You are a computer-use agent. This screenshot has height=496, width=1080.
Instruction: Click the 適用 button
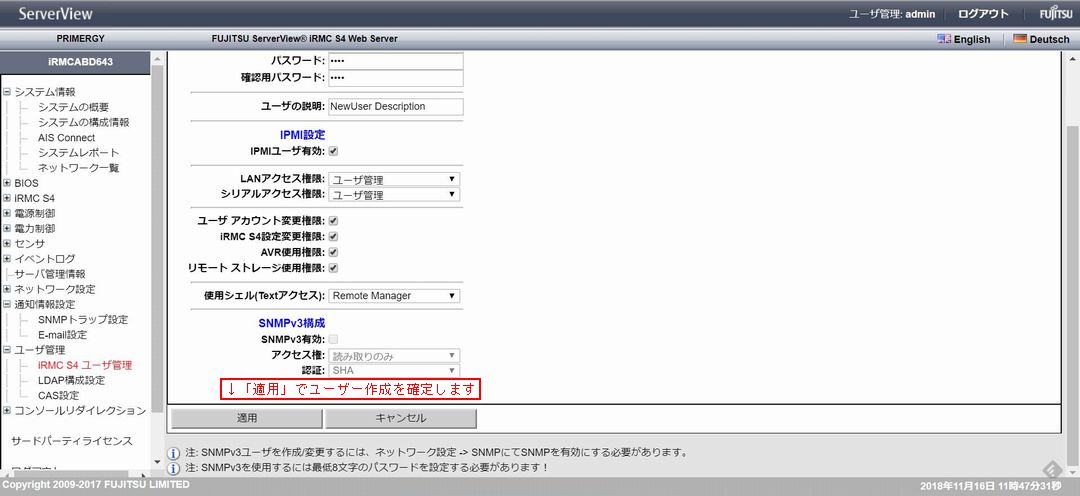246,418
